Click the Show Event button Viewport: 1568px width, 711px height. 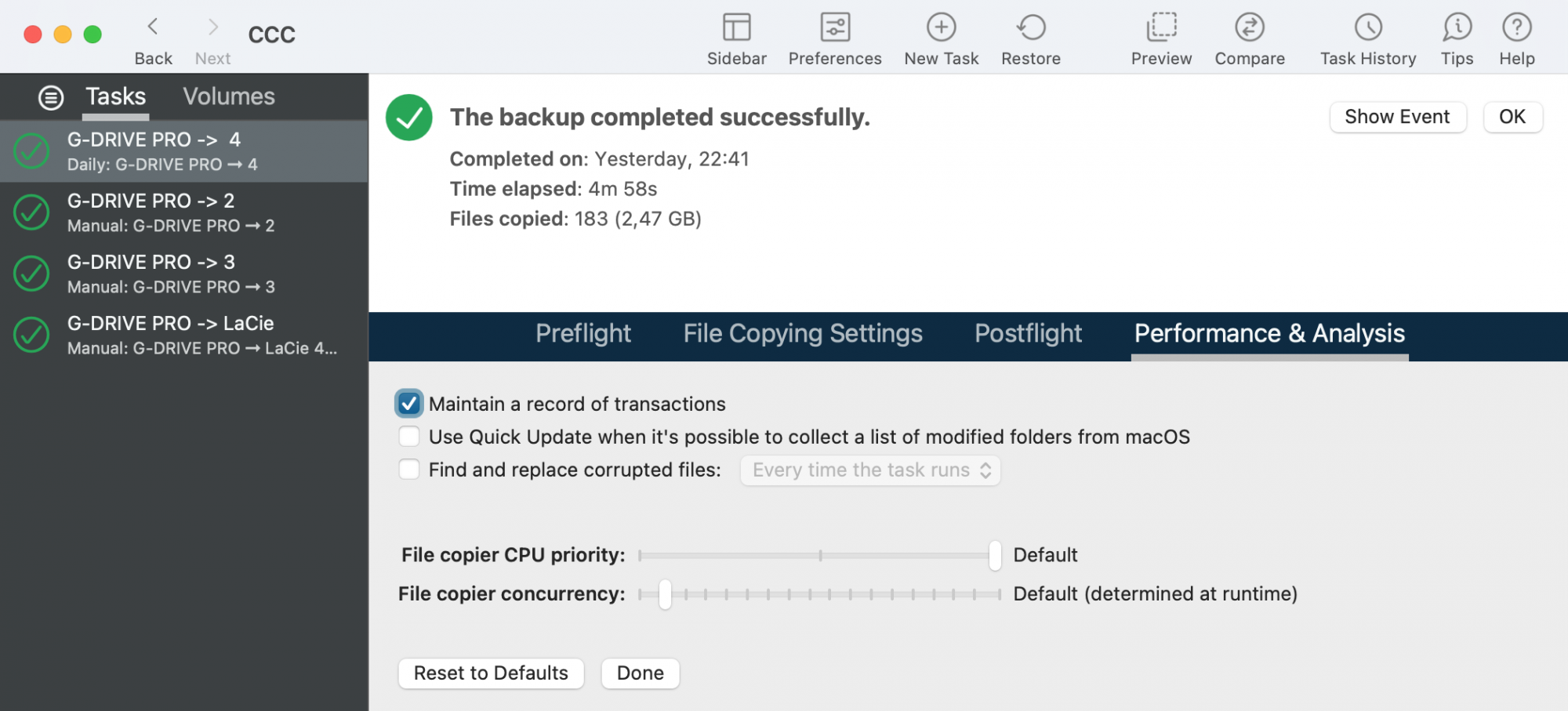click(1397, 117)
